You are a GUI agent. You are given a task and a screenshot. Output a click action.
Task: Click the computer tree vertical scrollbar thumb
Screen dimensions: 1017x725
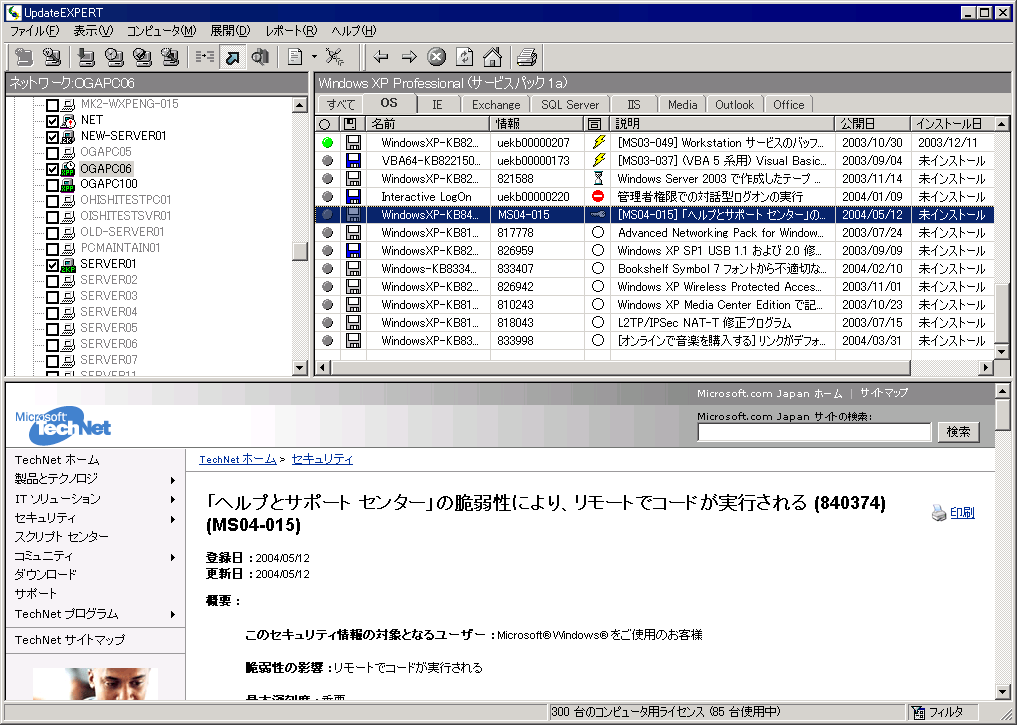pyautogui.click(x=300, y=251)
